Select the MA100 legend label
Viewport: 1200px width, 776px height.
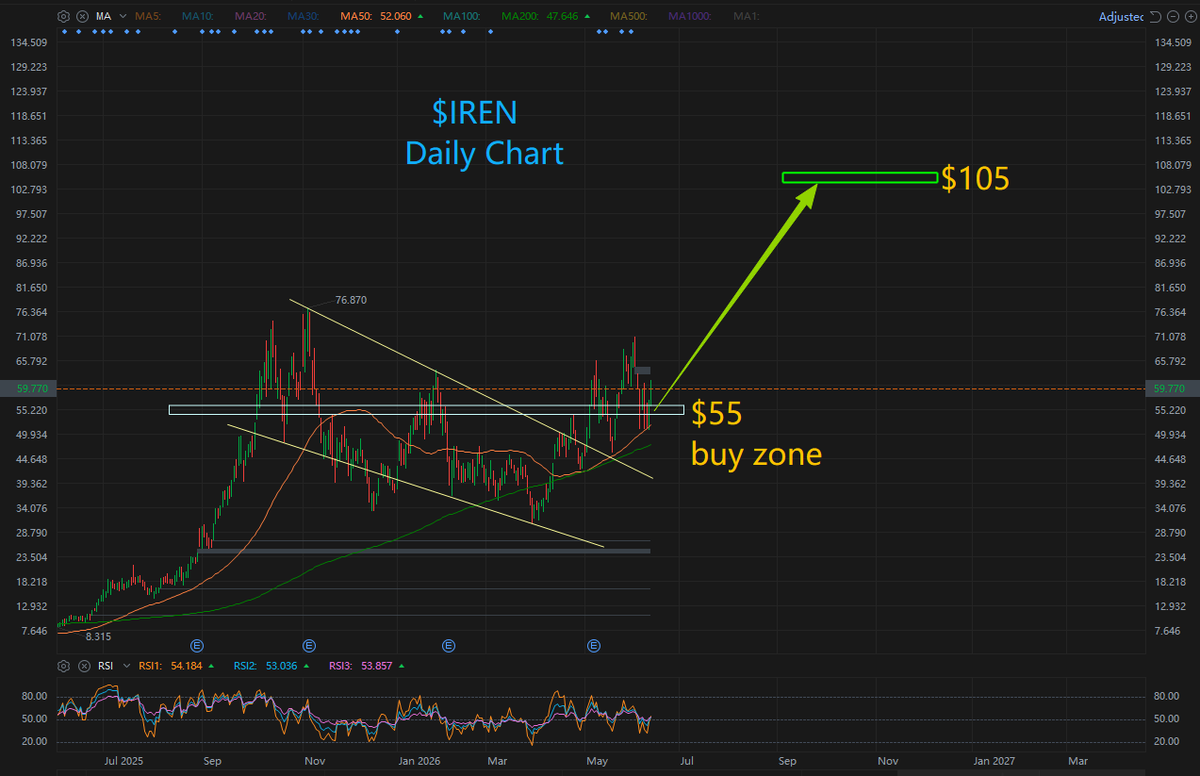(461, 16)
